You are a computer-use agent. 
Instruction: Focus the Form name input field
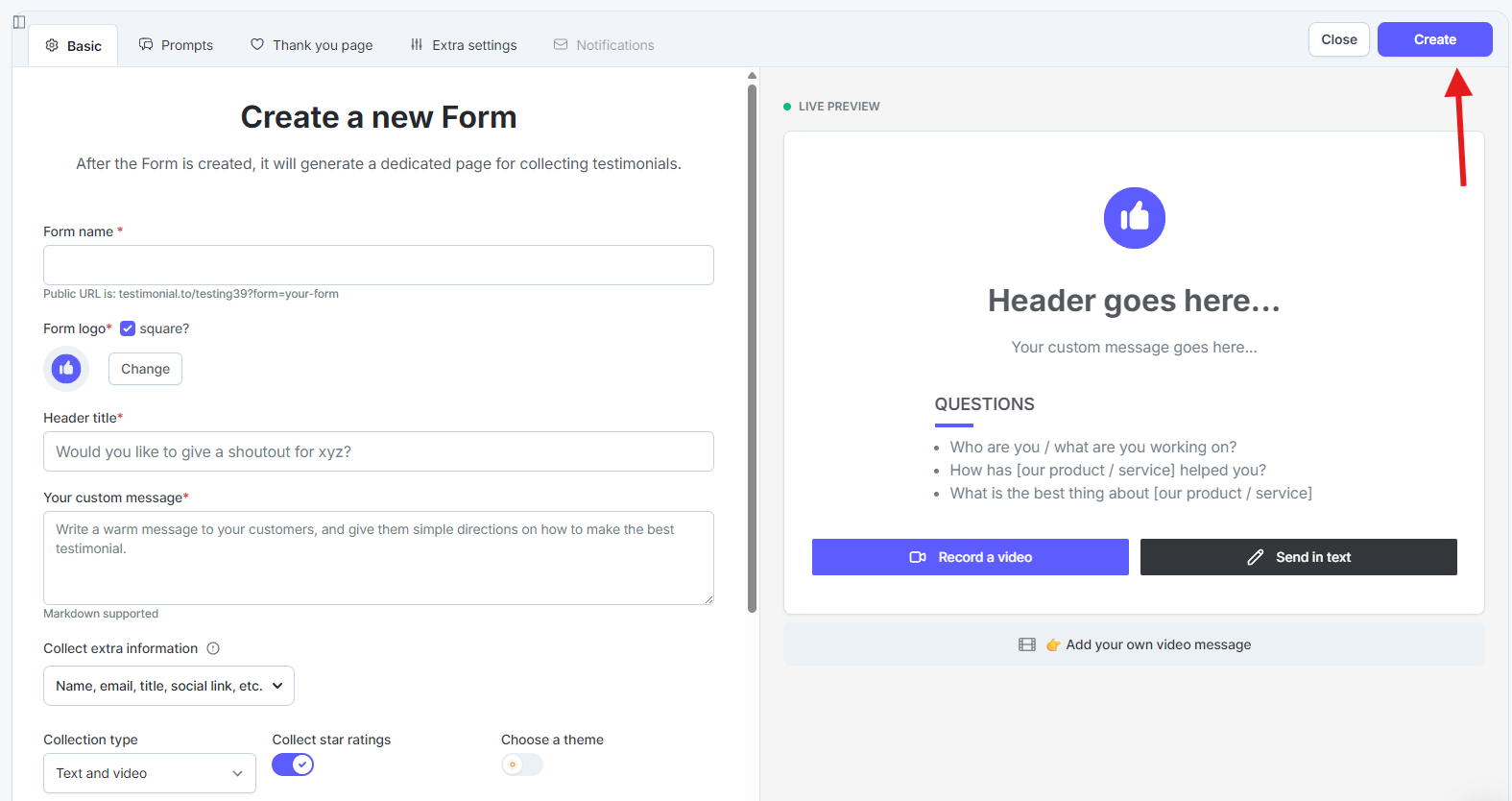point(378,265)
